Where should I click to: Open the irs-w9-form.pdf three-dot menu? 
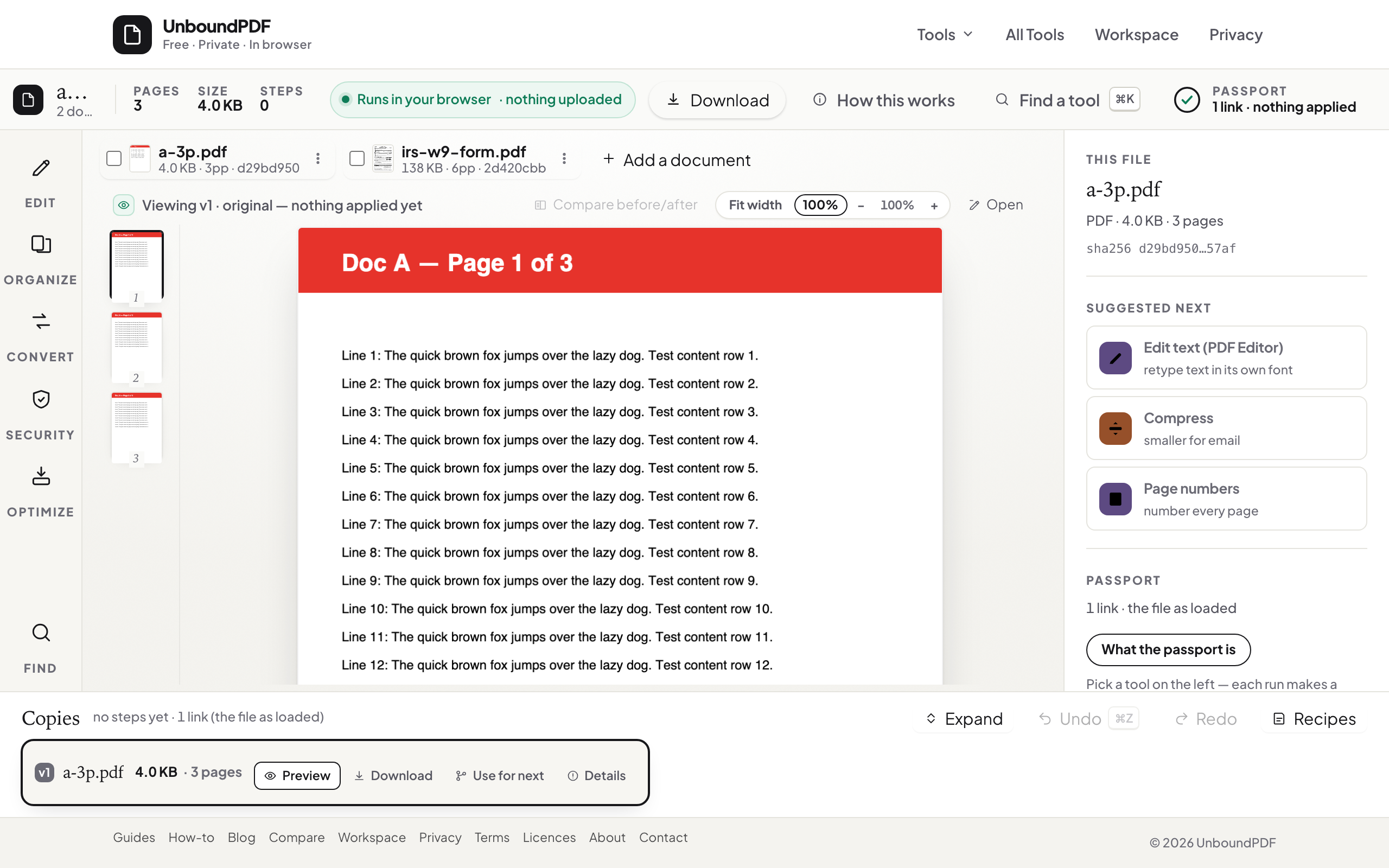[564, 158]
